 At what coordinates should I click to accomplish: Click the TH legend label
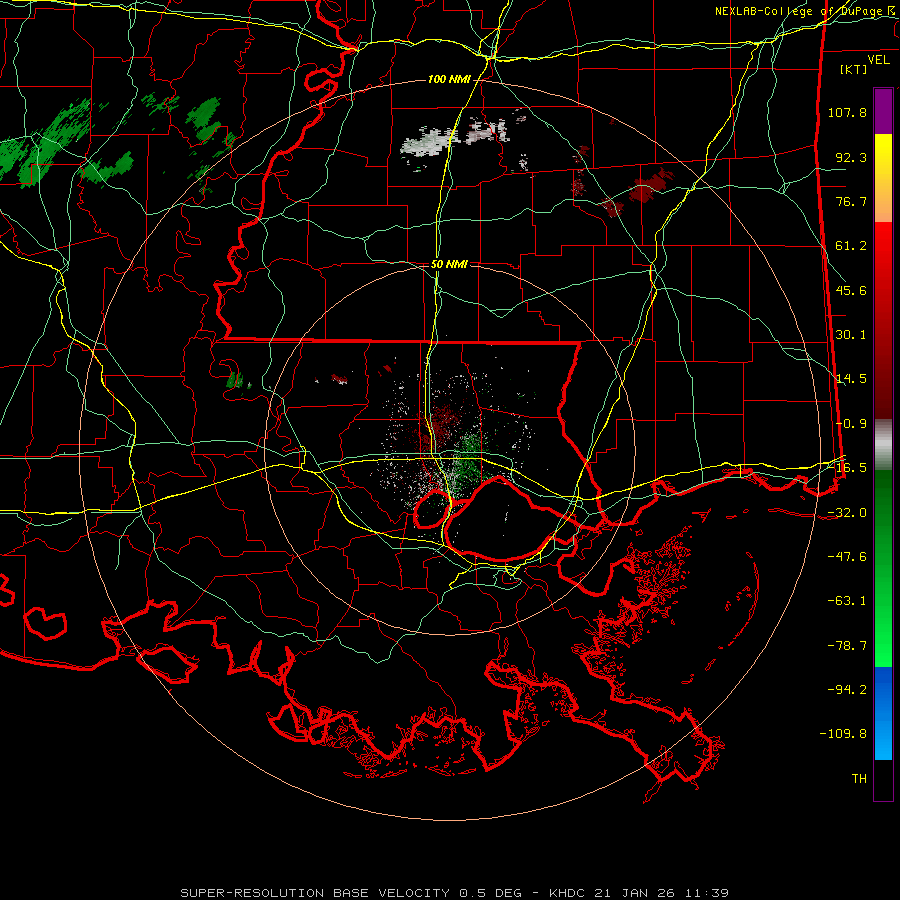pyautogui.click(x=859, y=779)
